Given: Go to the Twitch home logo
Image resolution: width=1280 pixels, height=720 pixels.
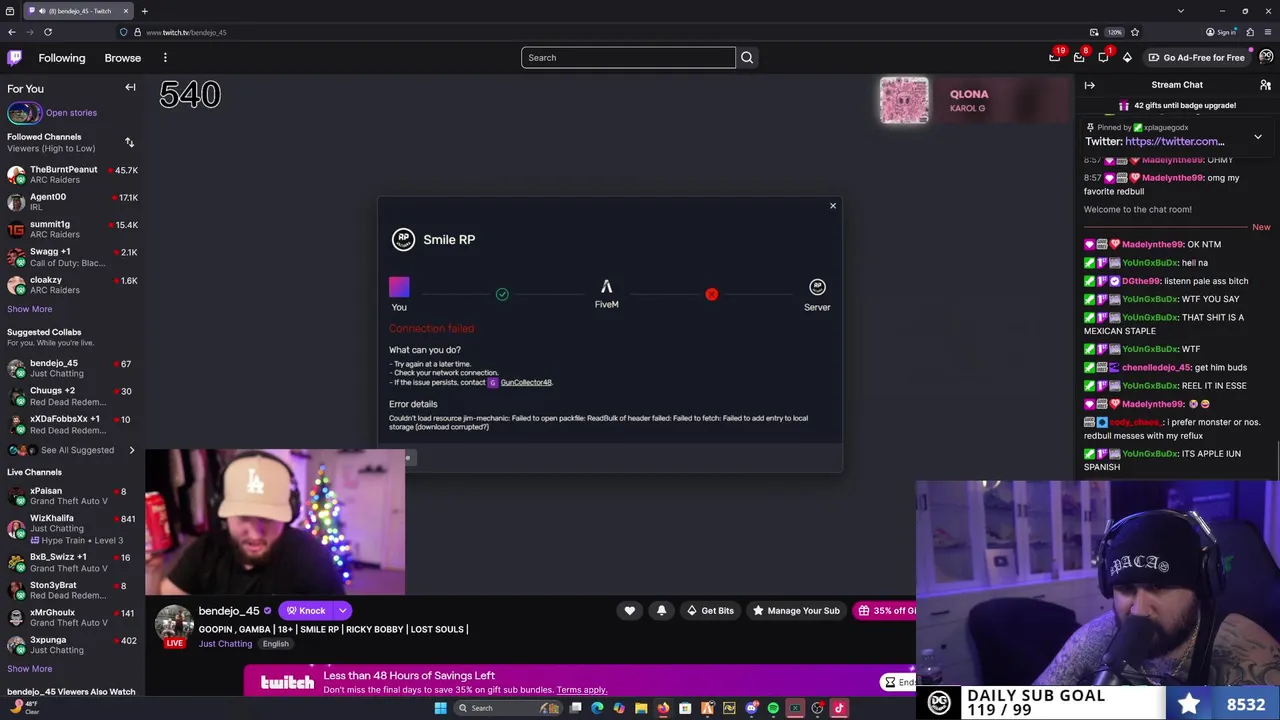Looking at the screenshot, I should 13,58.
